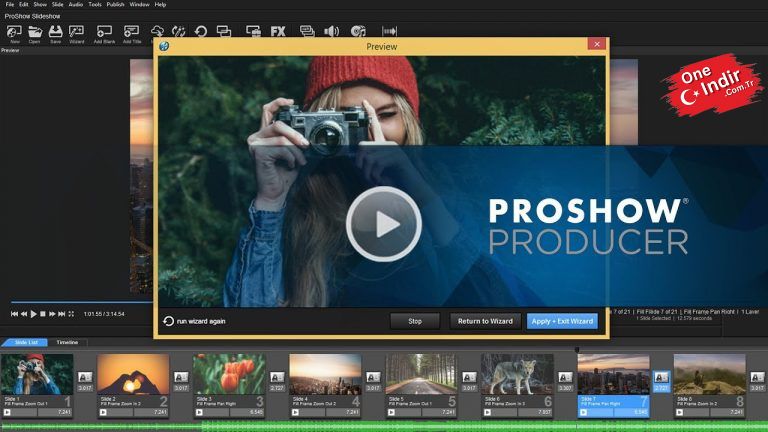The width and height of the screenshot is (768, 432).
Task: Click the green audio waveform track
Action: [384, 427]
